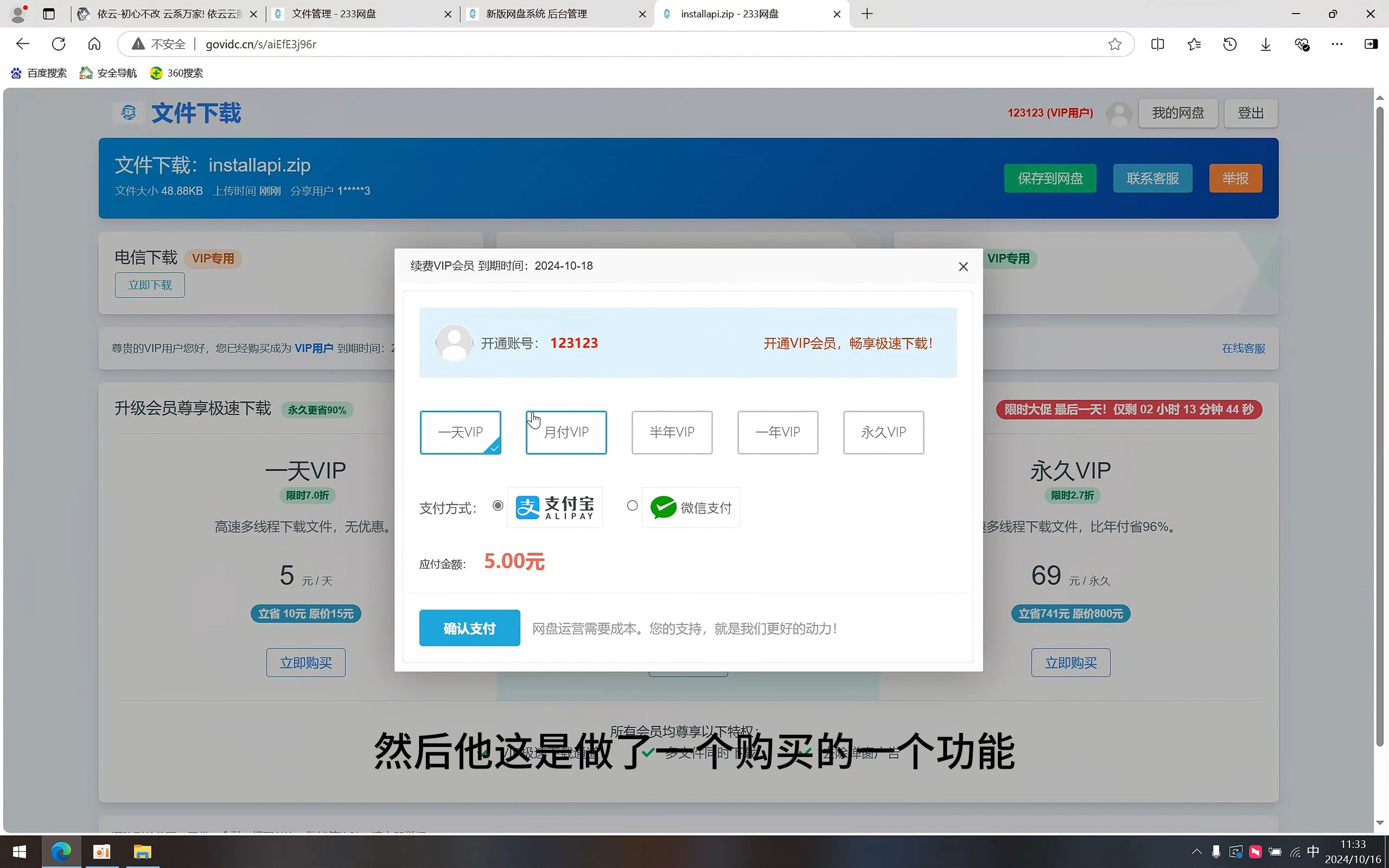1389x868 pixels.
Task: Show hidden system tray icons
Action: pyautogui.click(x=1196, y=852)
